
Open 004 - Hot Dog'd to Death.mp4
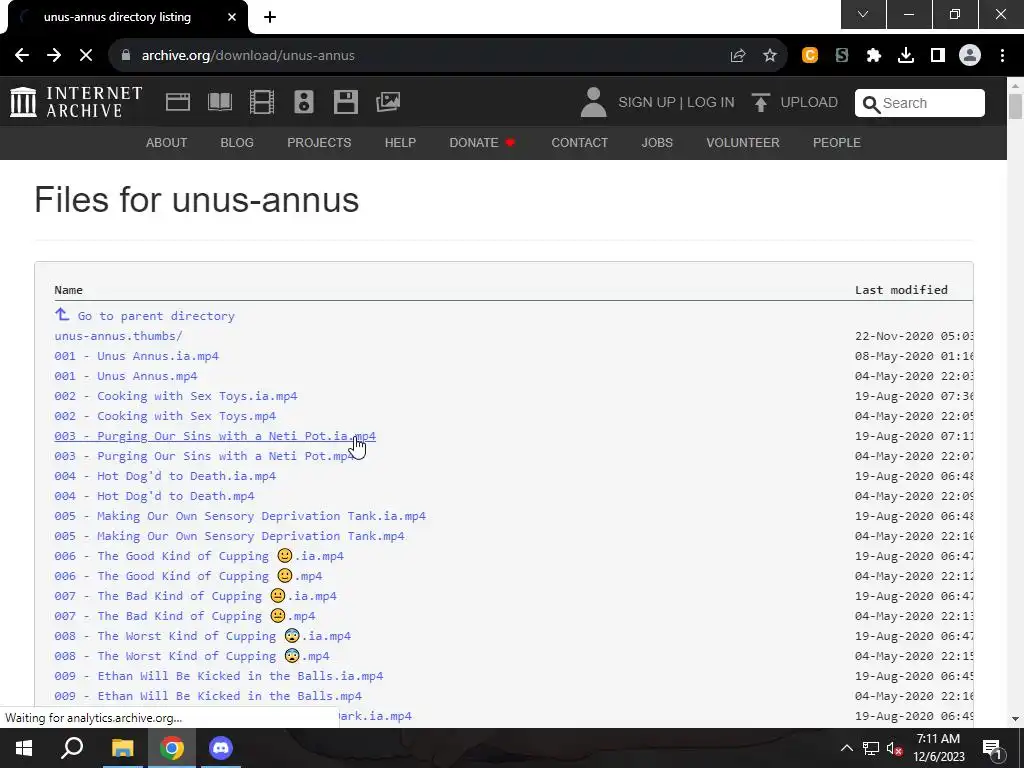point(154,496)
